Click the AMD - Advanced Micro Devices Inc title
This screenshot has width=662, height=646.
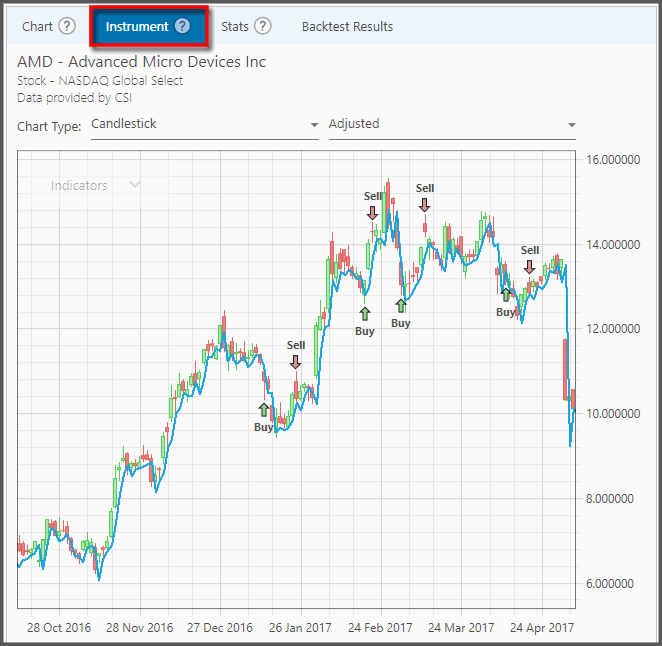[x=141, y=62]
